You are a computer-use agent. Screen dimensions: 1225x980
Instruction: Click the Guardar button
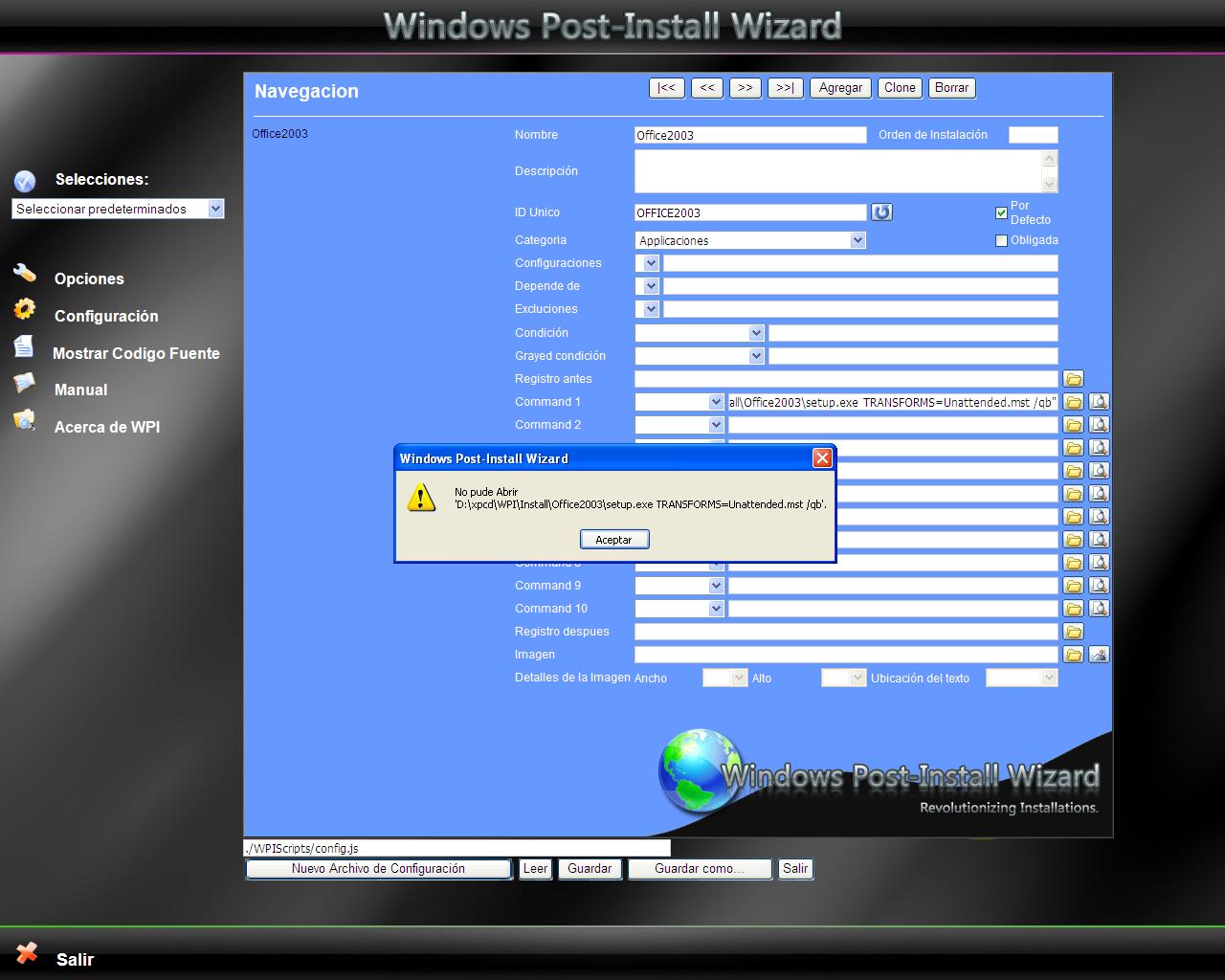pos(590,869)
